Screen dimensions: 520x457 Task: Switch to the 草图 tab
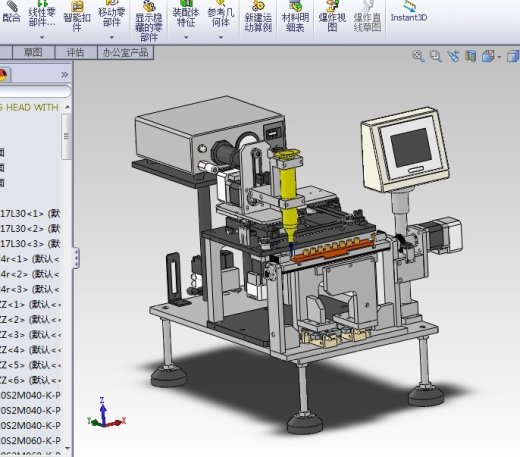(33, 52)
